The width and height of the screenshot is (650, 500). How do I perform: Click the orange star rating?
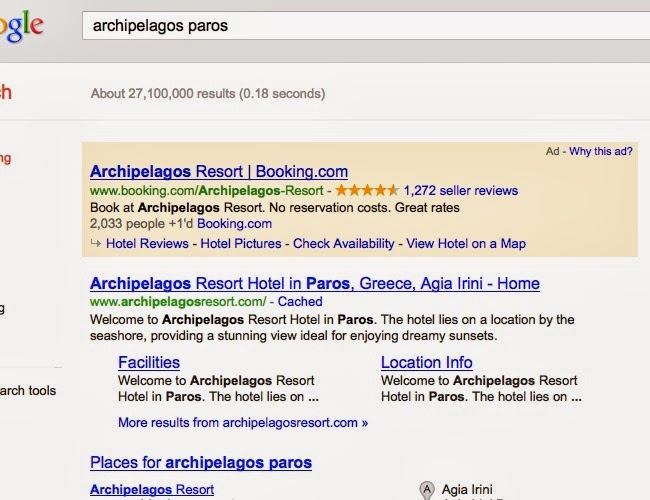tap(367, 190)
